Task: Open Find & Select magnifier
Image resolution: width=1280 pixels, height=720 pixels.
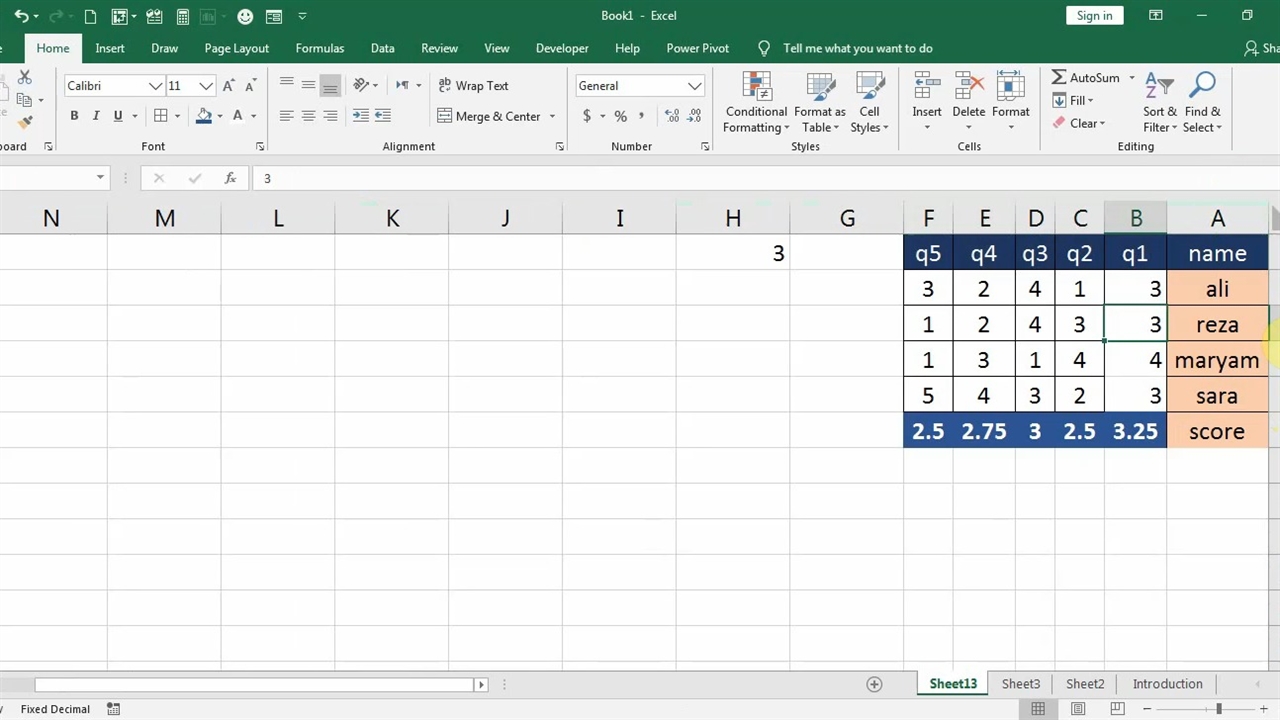Action: point(1202,87)
